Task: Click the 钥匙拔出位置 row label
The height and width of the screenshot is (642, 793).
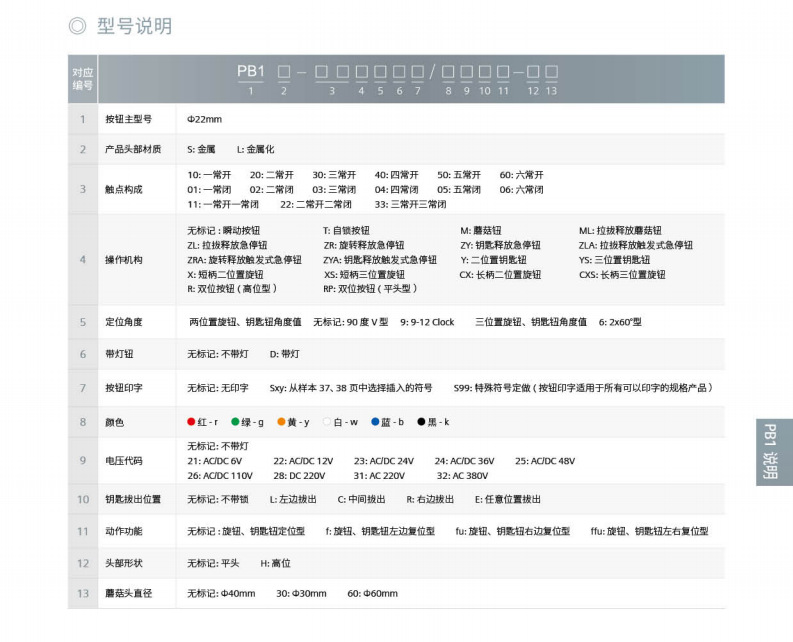Action: coord(133,499)
